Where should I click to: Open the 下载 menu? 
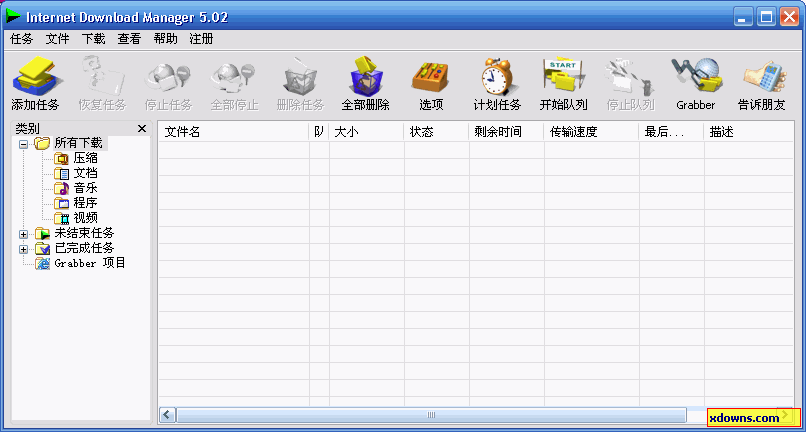tap(94, 39)
